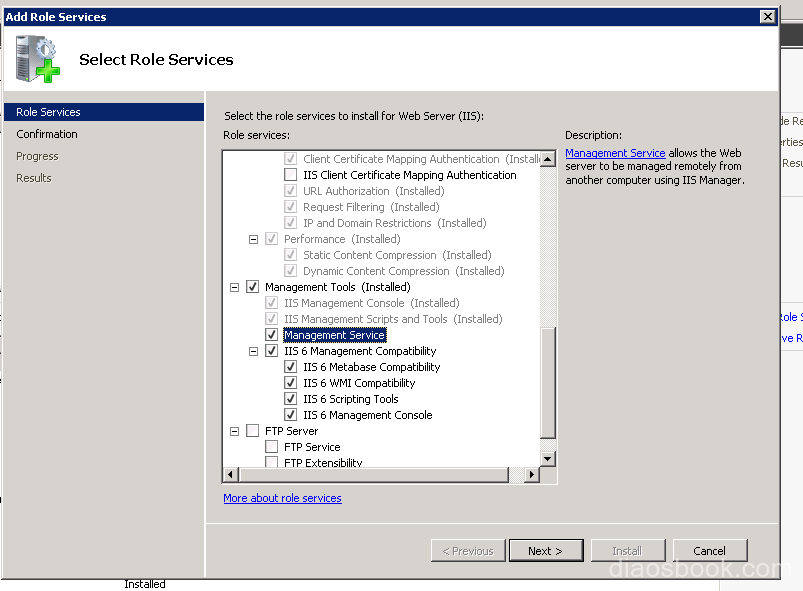Select the Management Service tree row
803x591 pixels.
pos(334,335)
